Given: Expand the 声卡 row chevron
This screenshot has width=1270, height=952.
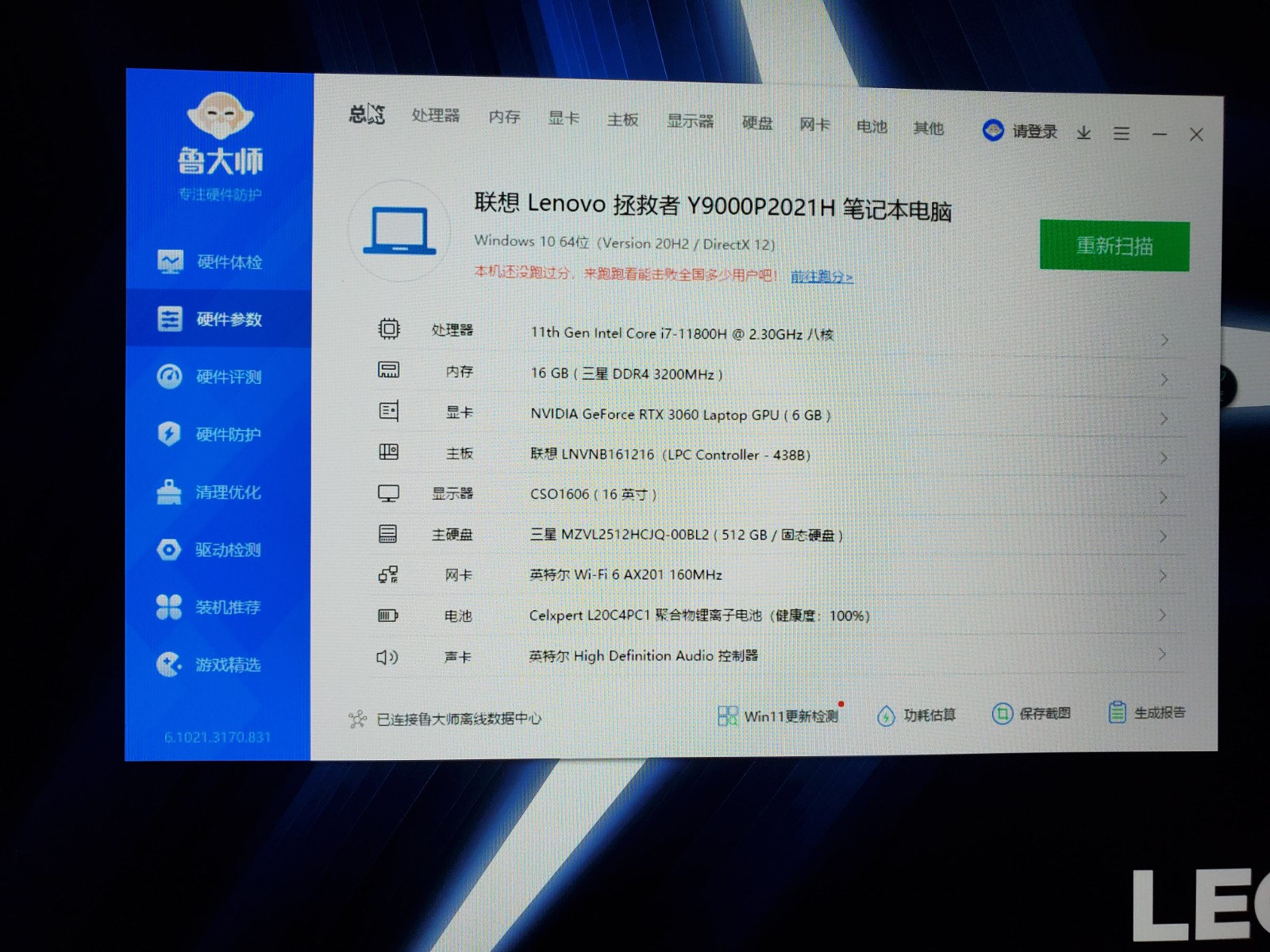Looking at the screenshot, I should coord(1162,654).
